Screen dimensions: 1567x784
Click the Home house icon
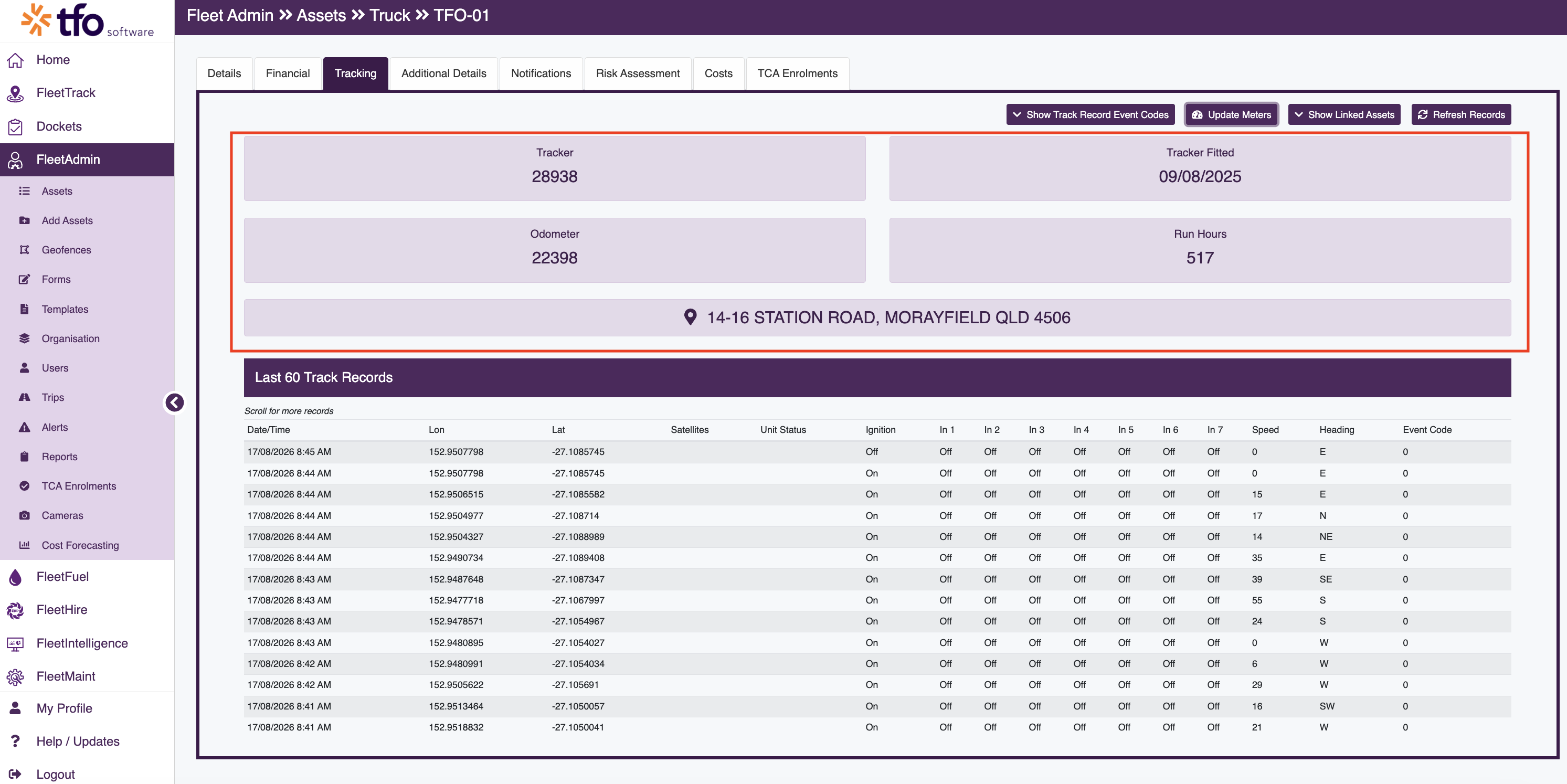click(x=15, y=60)
